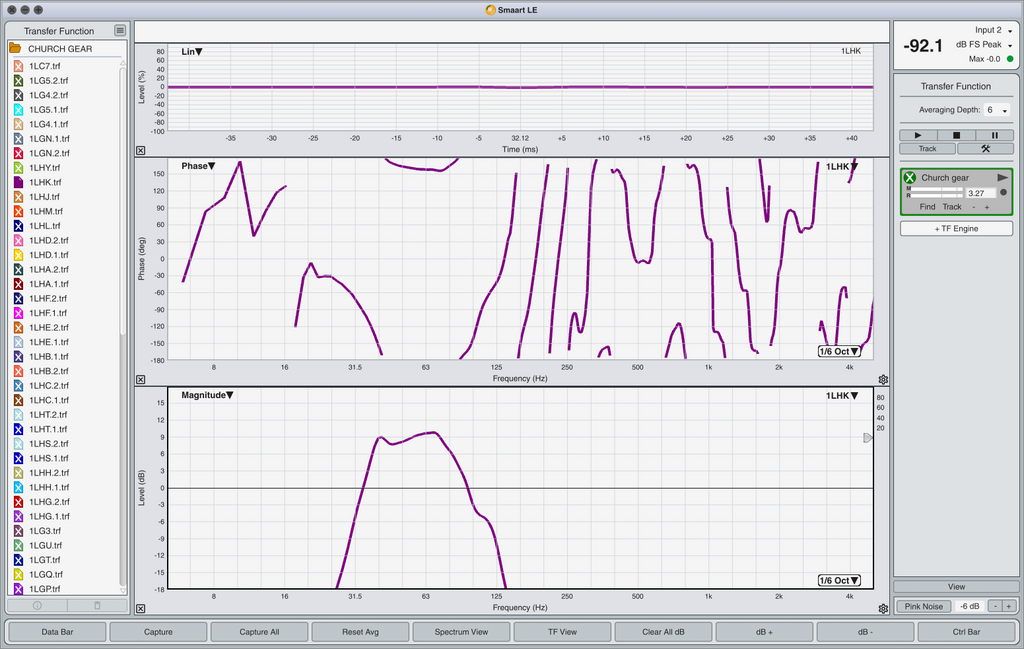This screenshot has width=1024, height=649.
Task: Select the 1LC7.trf trace file icon
Action: point(18,66)
